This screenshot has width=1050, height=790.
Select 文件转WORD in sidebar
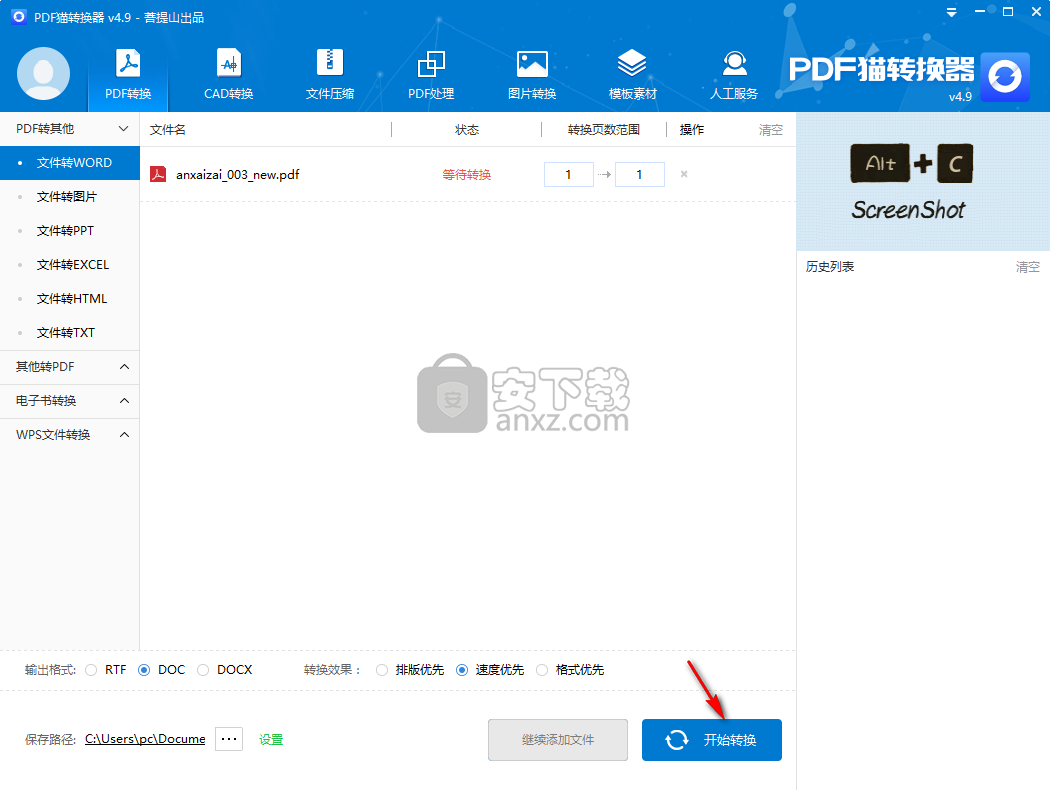point(70,163)
